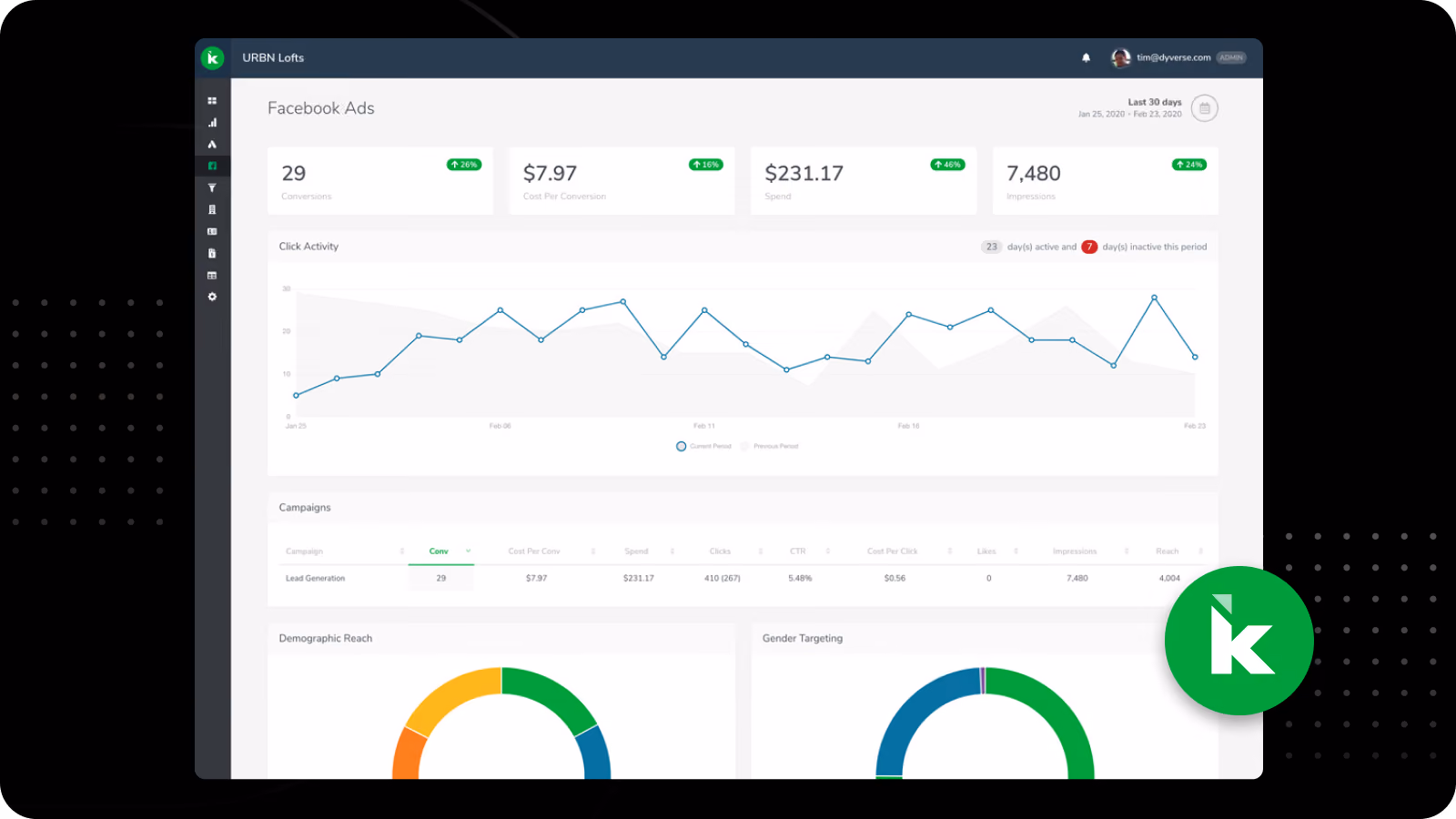This screenshot has width=1456, height=819.
Task: Click the '7,480' Impressions card value
Action: [x=1034, y=173]
